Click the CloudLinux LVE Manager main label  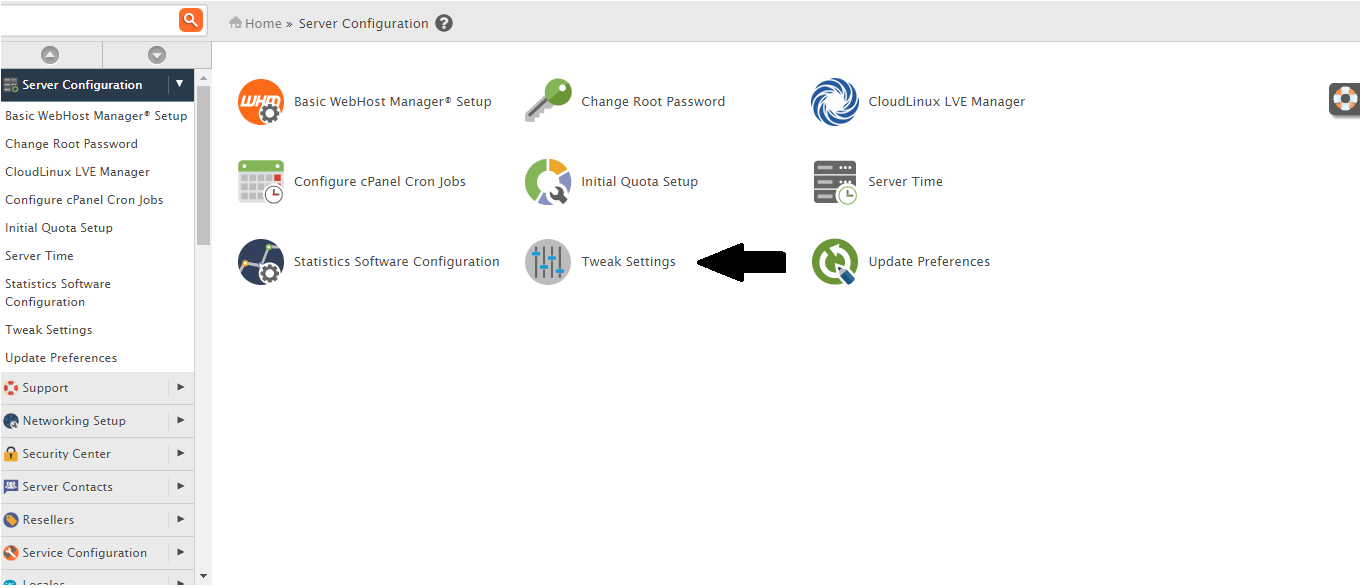pyautogui.click(x=946, y=102)
